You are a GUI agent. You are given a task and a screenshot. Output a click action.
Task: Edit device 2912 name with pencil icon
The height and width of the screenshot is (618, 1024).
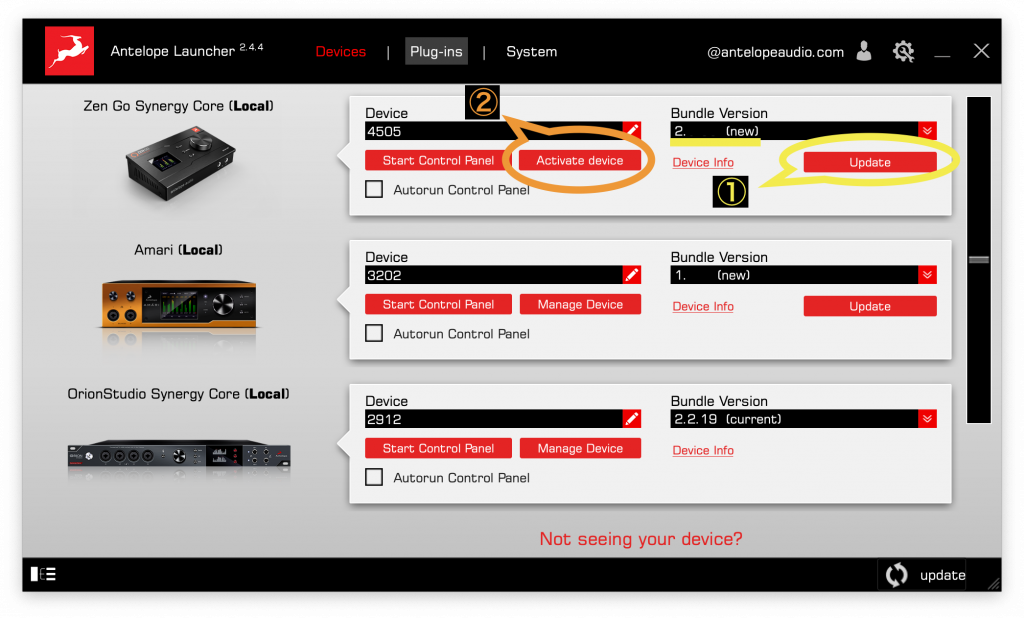pos(632,419)
